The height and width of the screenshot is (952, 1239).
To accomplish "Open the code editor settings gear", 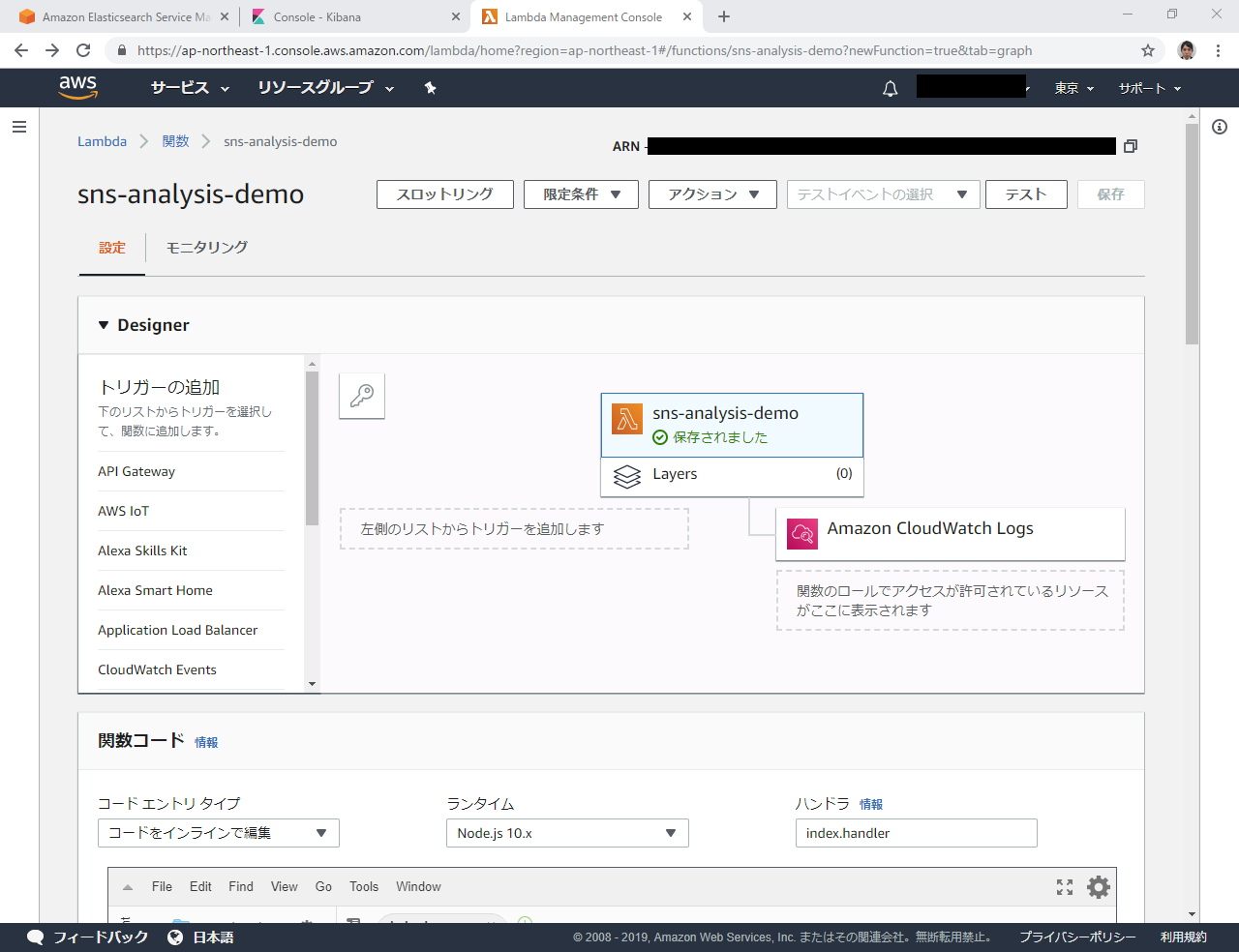I will pos(1098,887).
